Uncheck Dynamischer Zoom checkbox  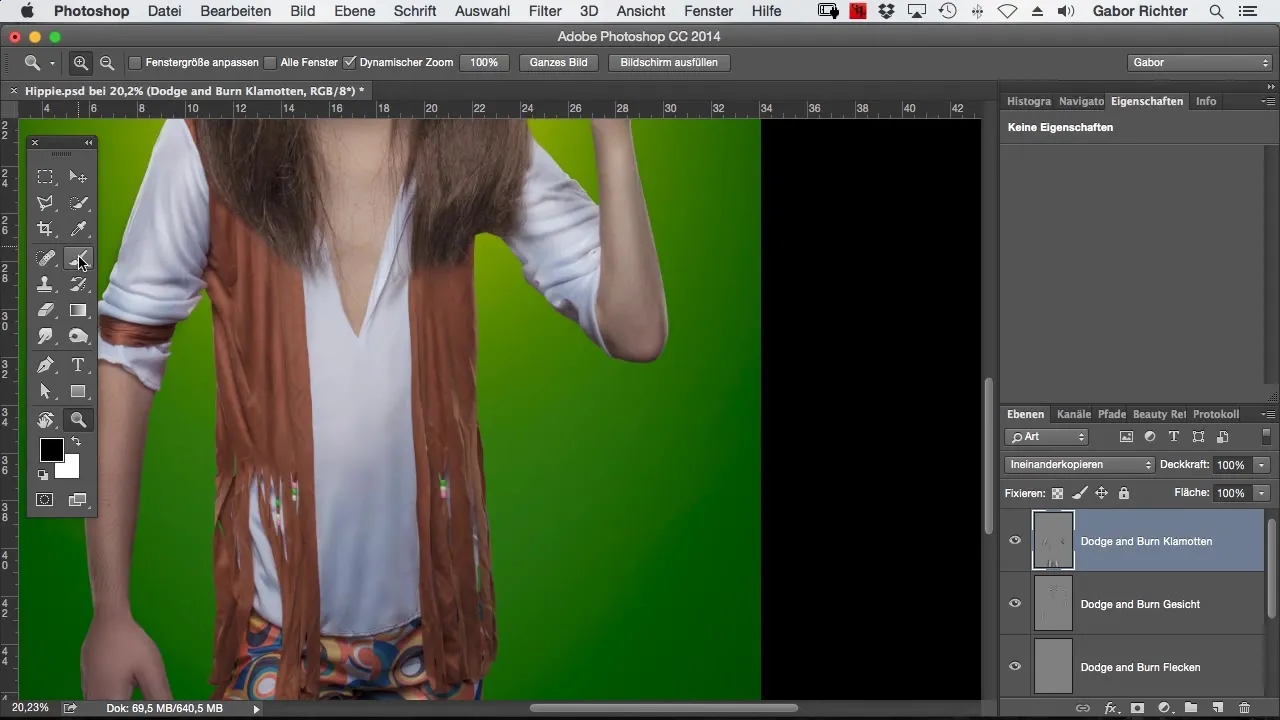click(349, 62)
